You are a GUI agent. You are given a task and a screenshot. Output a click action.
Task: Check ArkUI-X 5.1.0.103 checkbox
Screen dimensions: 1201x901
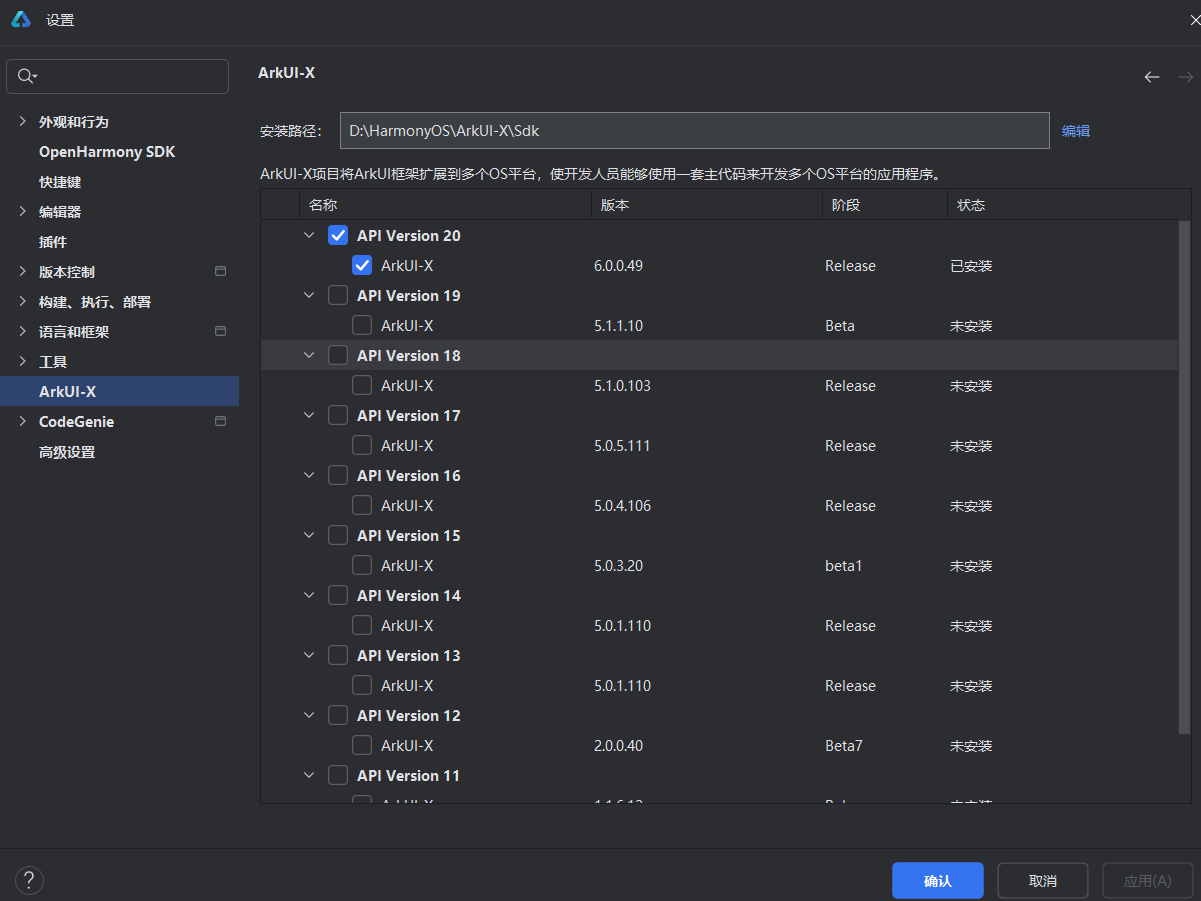point(362,386)
